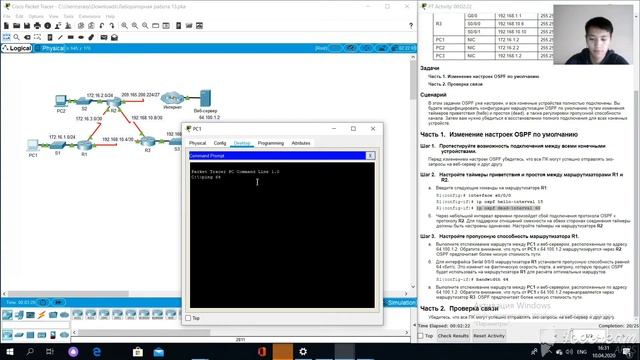Click the power cycle devices button
The height and width of the screenshot is (360, 640).
[x=42, y=302]
